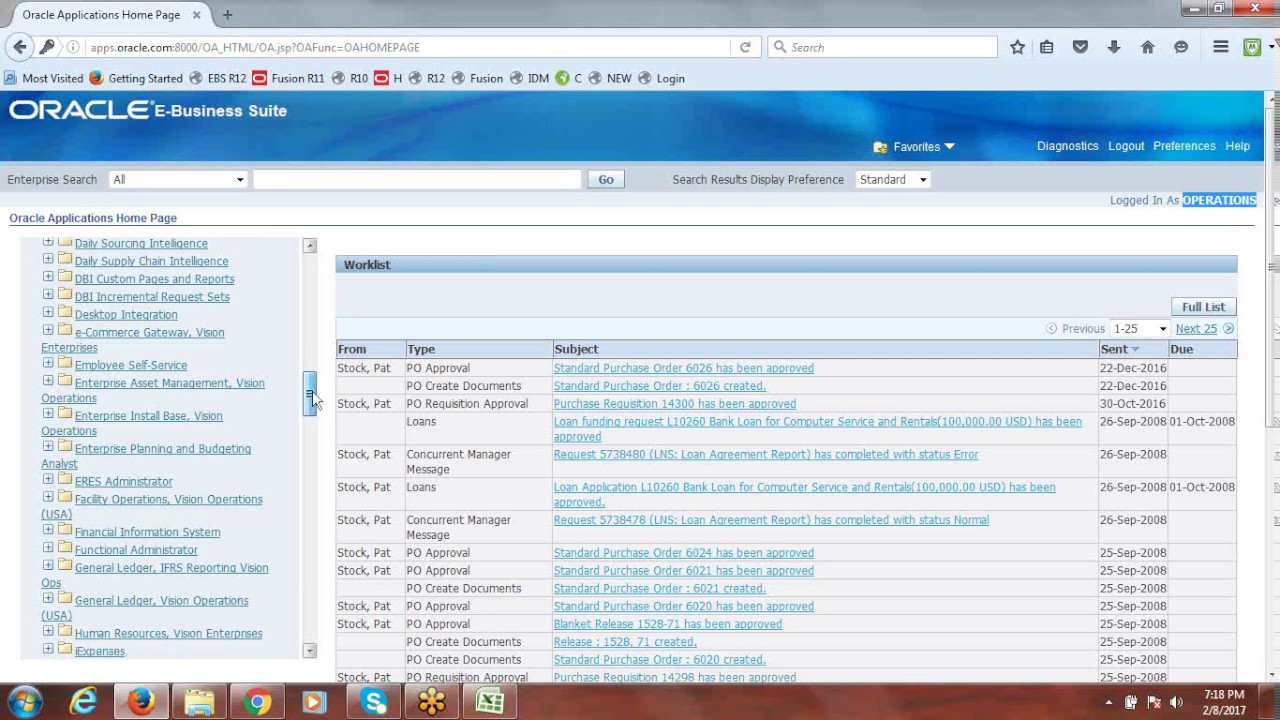
Task: Open the Diagnostics link
Action: click(1067, 146)
